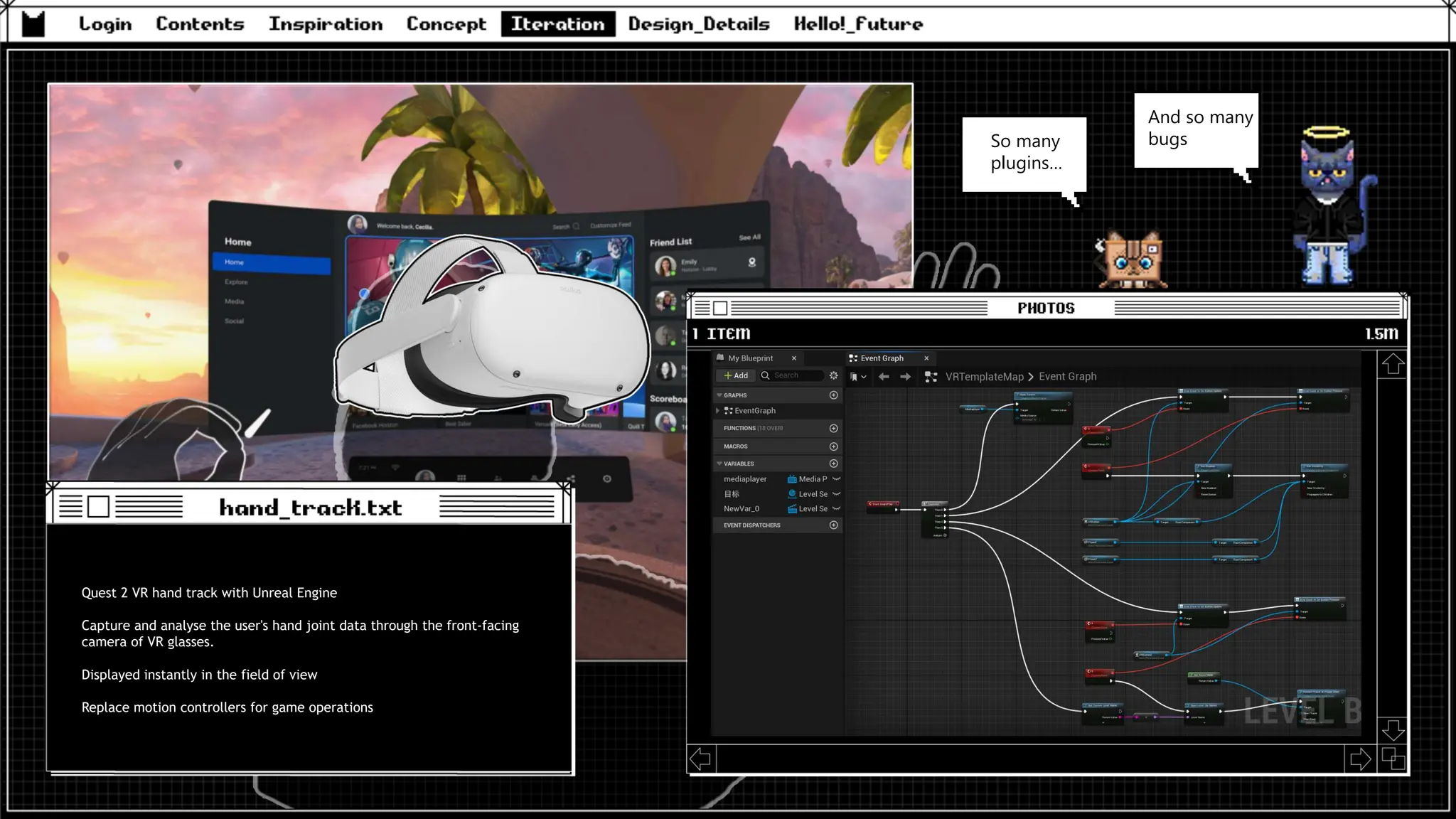
Task: Add a new function with the plus icon
Action: [x=834, y=428]
